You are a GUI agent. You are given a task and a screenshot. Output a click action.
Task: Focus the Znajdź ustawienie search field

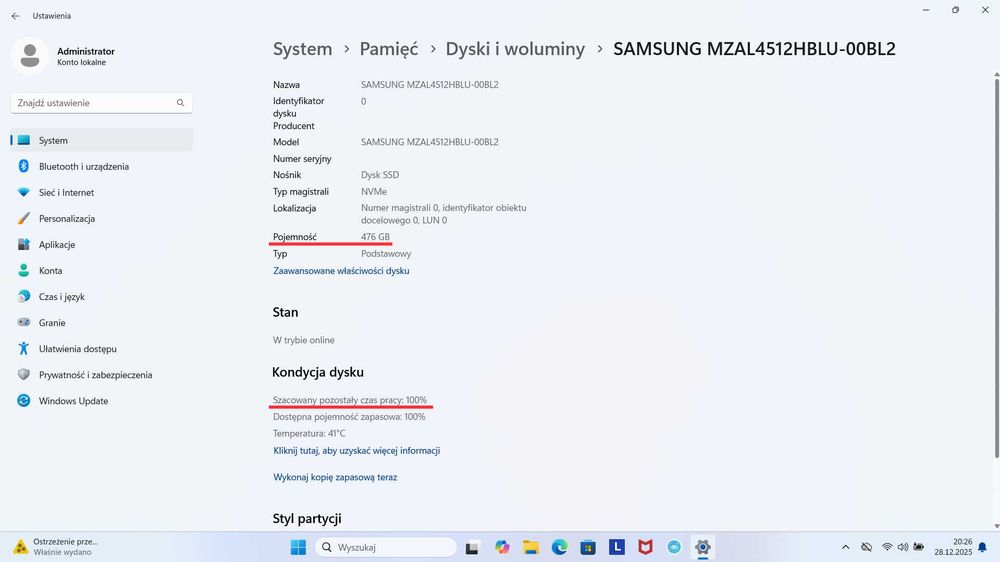pos(101,103)
